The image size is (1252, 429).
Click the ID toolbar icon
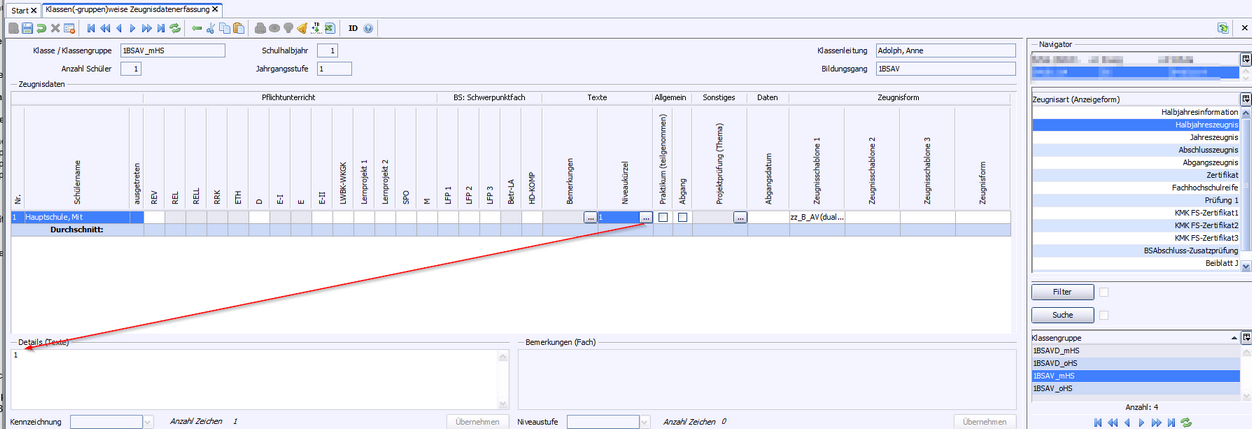[353, 28]
